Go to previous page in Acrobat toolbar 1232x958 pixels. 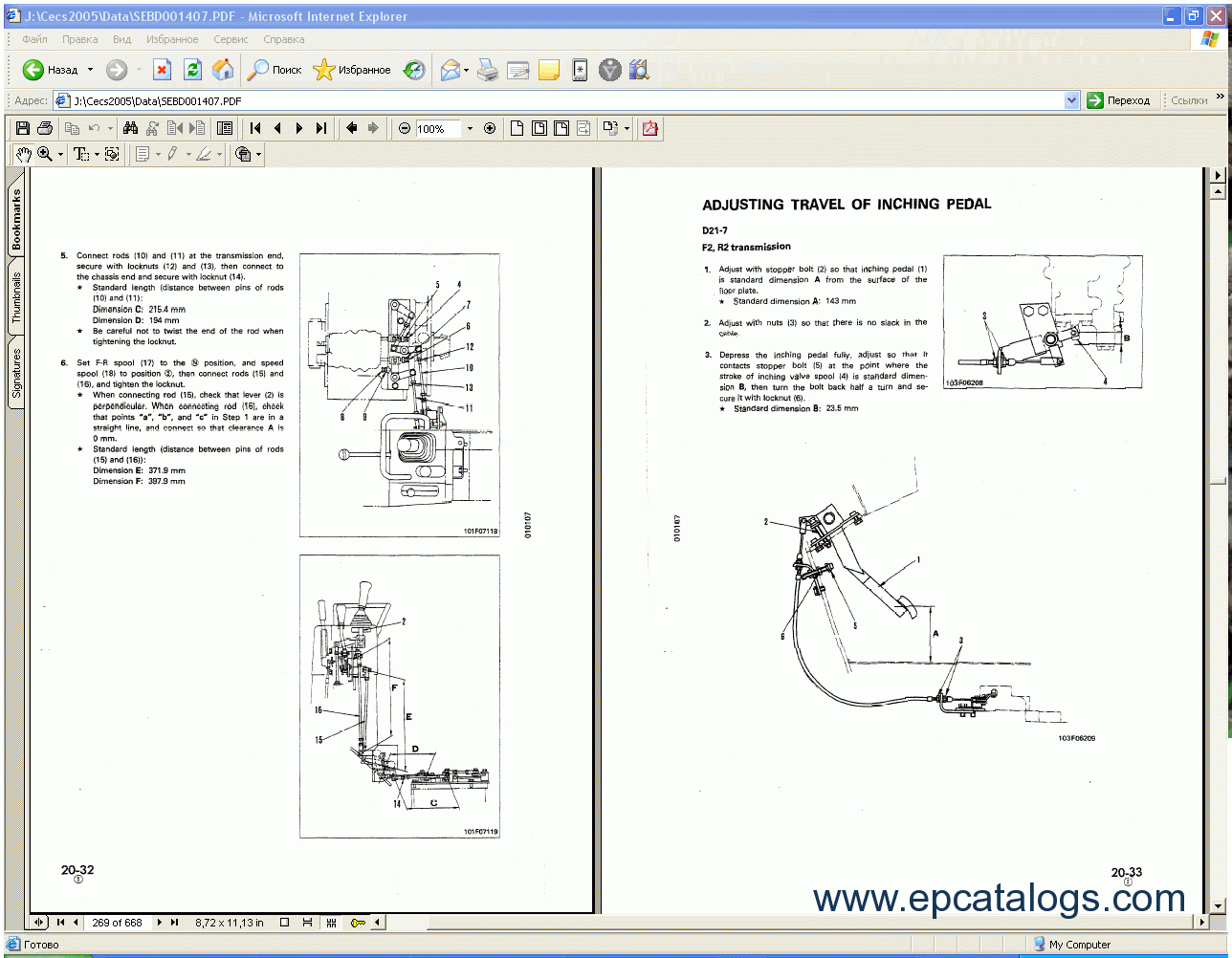pyautogui.click(x=277, y=128)
